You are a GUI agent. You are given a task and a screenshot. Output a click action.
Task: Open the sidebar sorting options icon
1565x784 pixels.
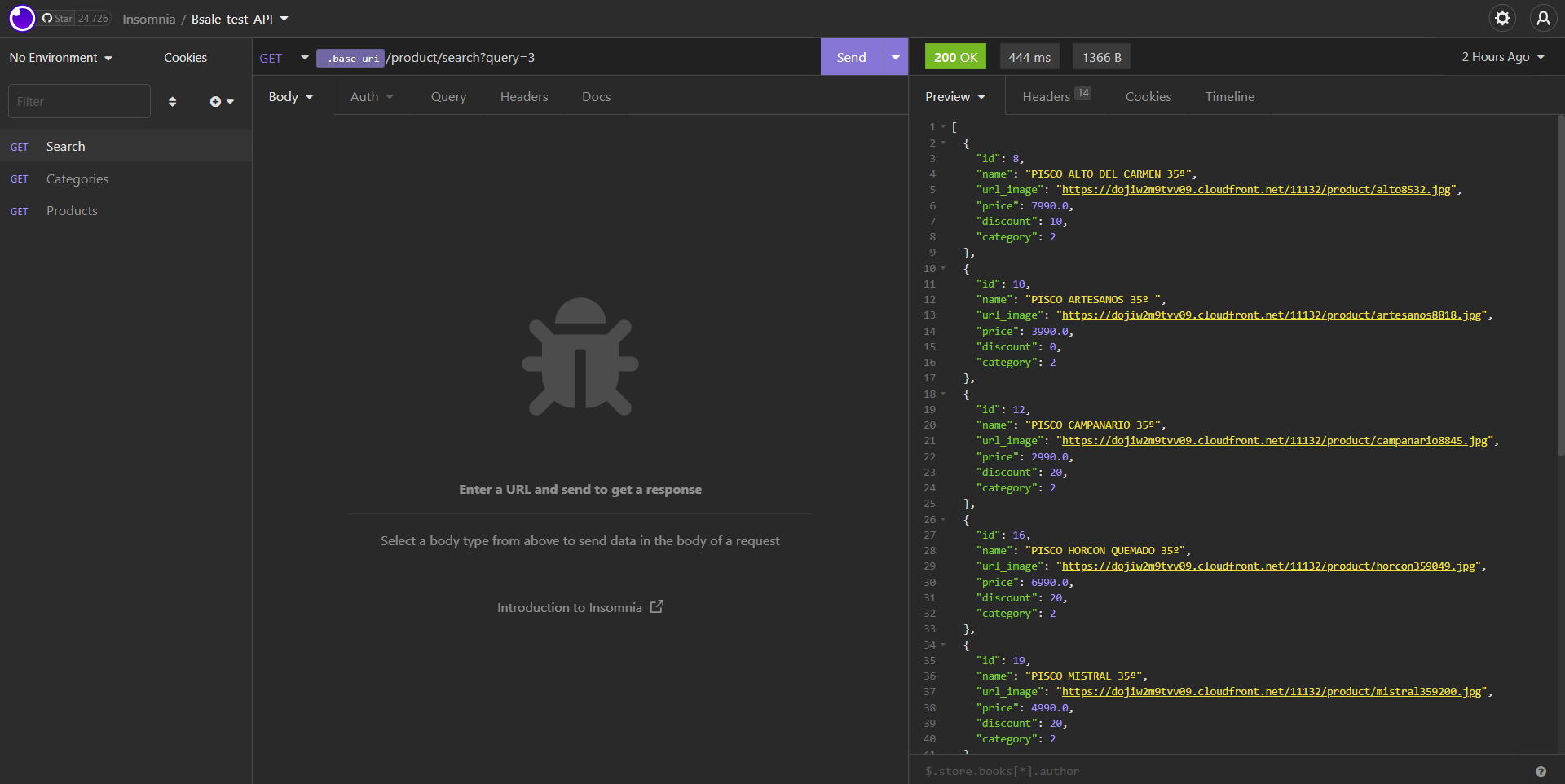[172, 101]
